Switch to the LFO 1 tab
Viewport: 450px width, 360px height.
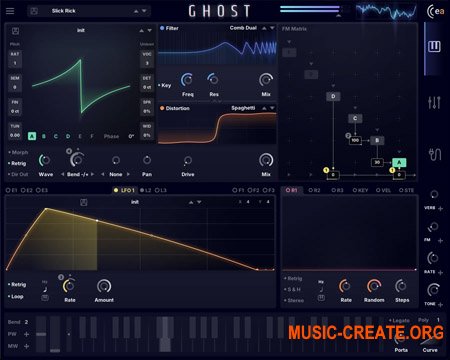[124, 190]
